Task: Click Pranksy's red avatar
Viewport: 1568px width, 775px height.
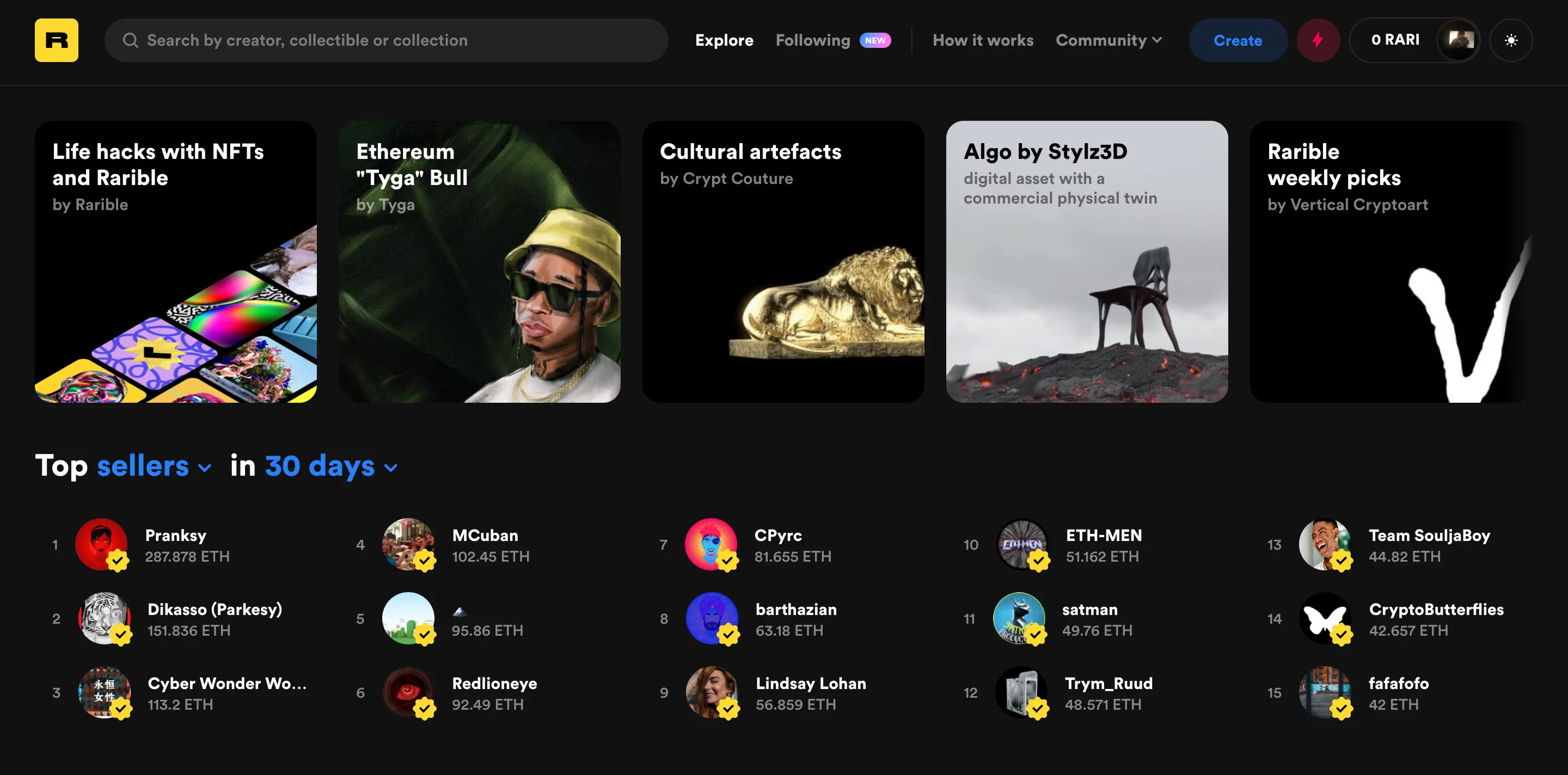Action: pos(101,544)
